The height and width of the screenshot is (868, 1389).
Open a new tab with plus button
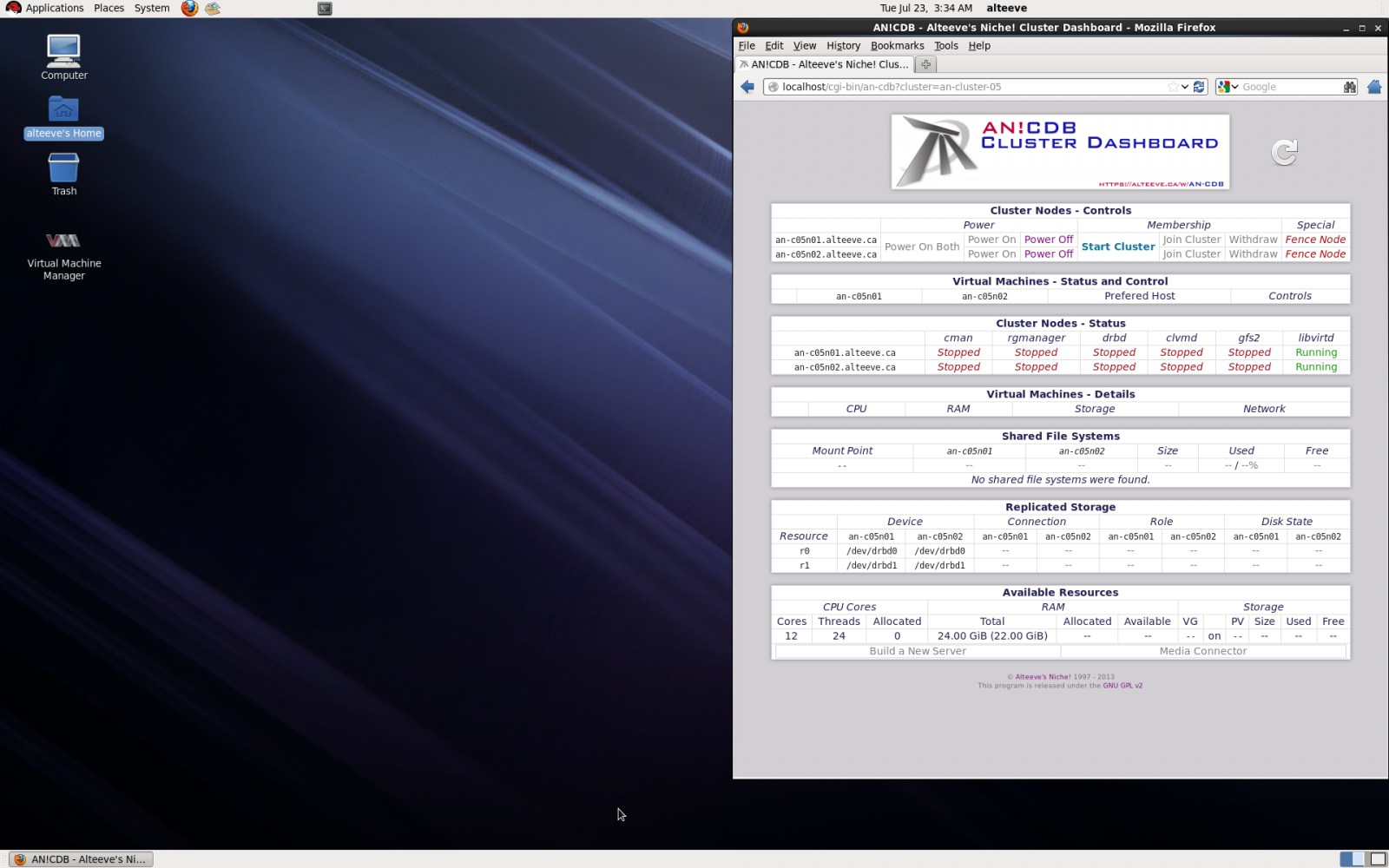click(926, 64)
